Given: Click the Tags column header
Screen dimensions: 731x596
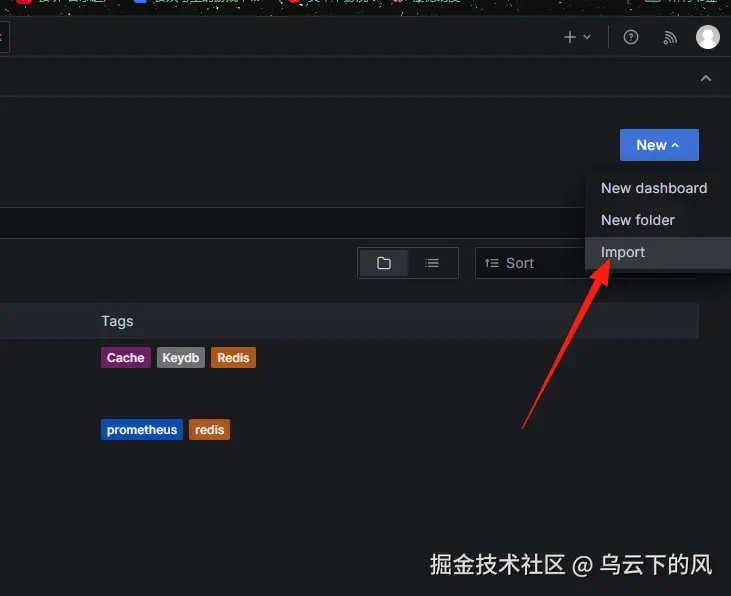Looking at the screenshot, I should 117,321.
